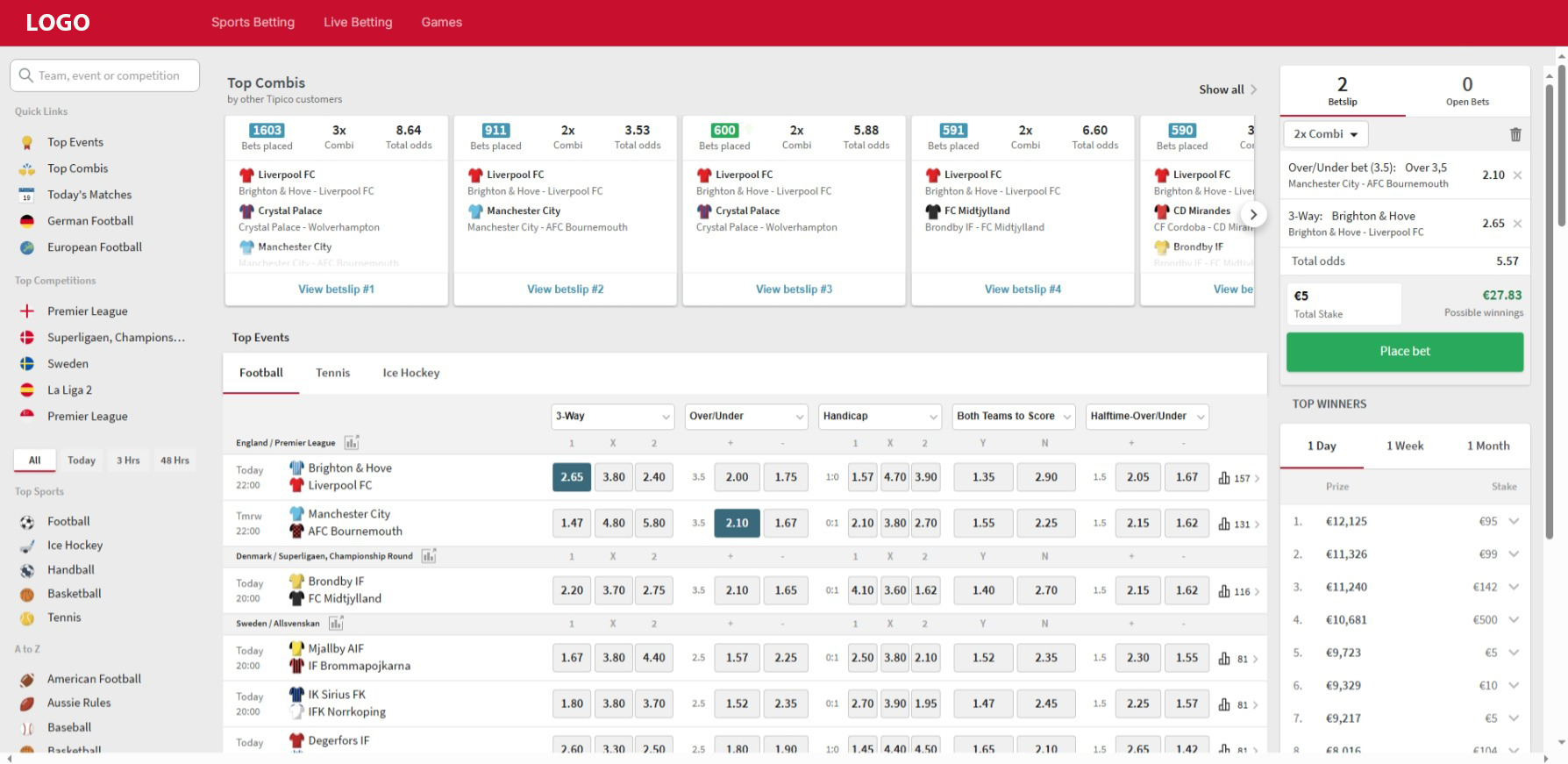Click the Handball icon in Top Sports
Image resolution: width=1568 pixels, height=764 pixels.
click(27, 570)
